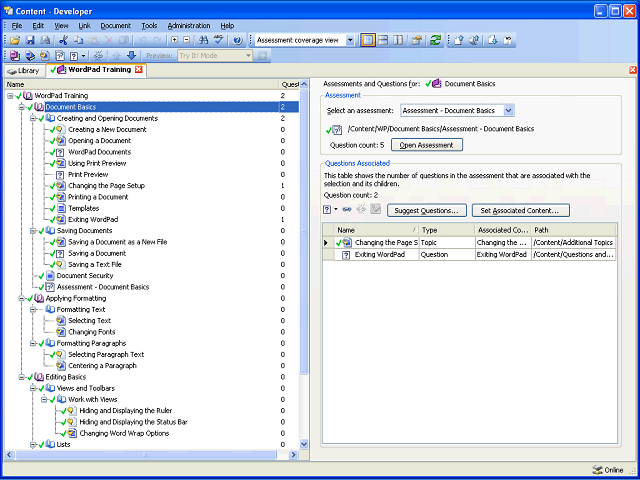
Task: Toggle the horizontal split layout button
Action: point(383,40)
